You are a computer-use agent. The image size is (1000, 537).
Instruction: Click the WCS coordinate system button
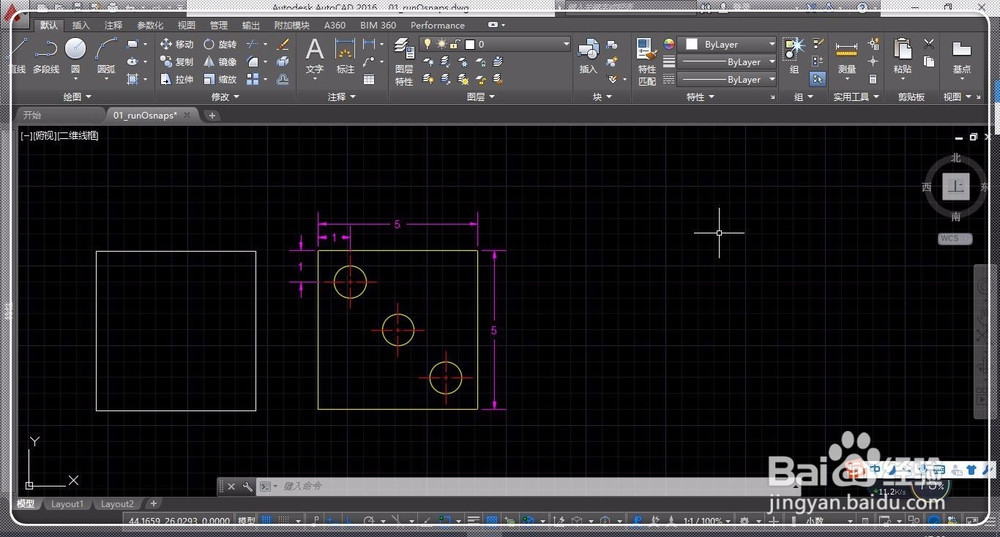954,239
